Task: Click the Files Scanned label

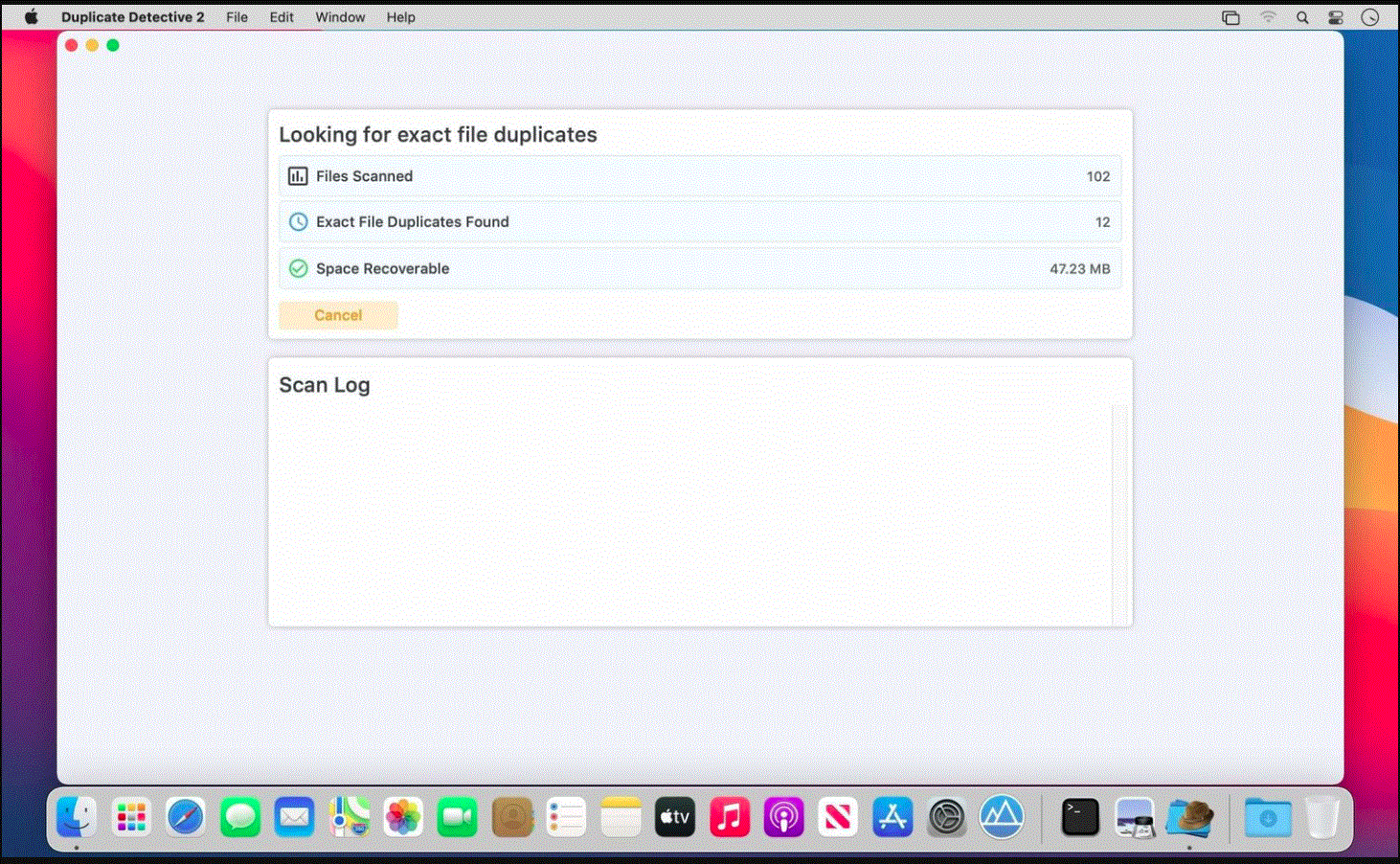Action: [364, 176]
